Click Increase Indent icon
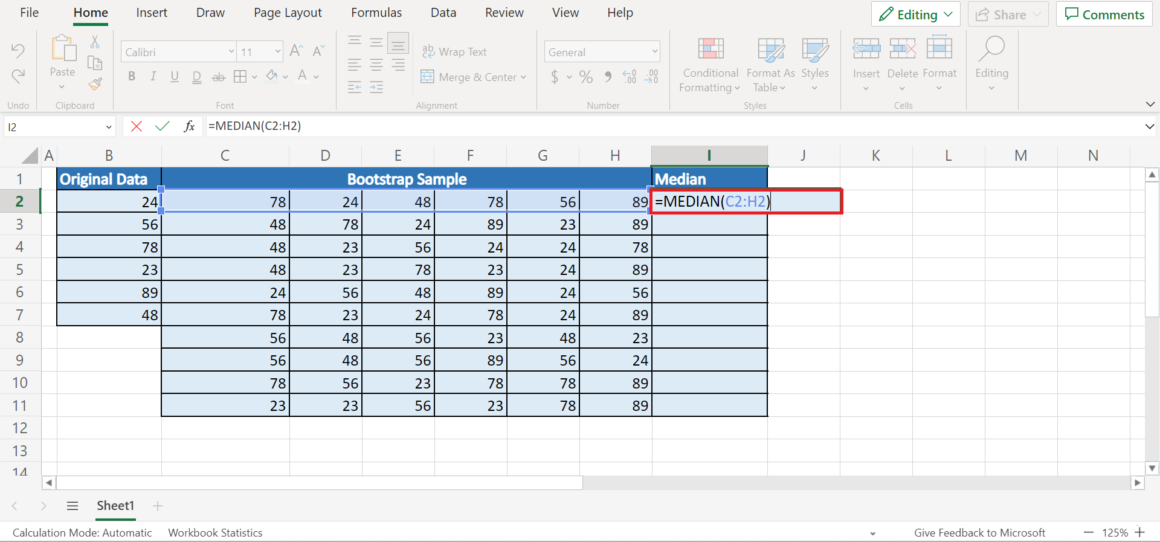This screenshot has width=1160, height=542. point(377,87)
